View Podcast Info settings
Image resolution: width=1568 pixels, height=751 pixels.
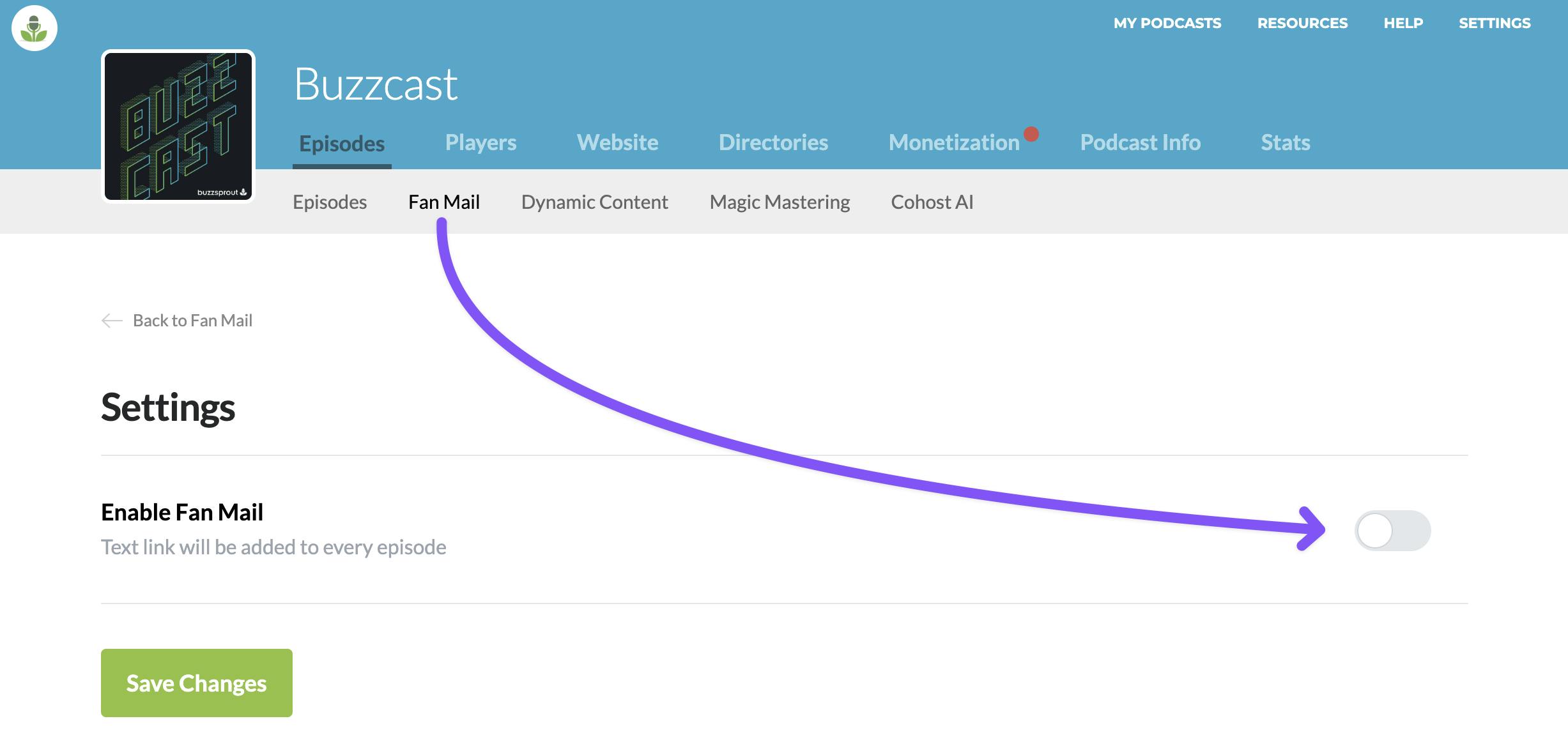1141,142
